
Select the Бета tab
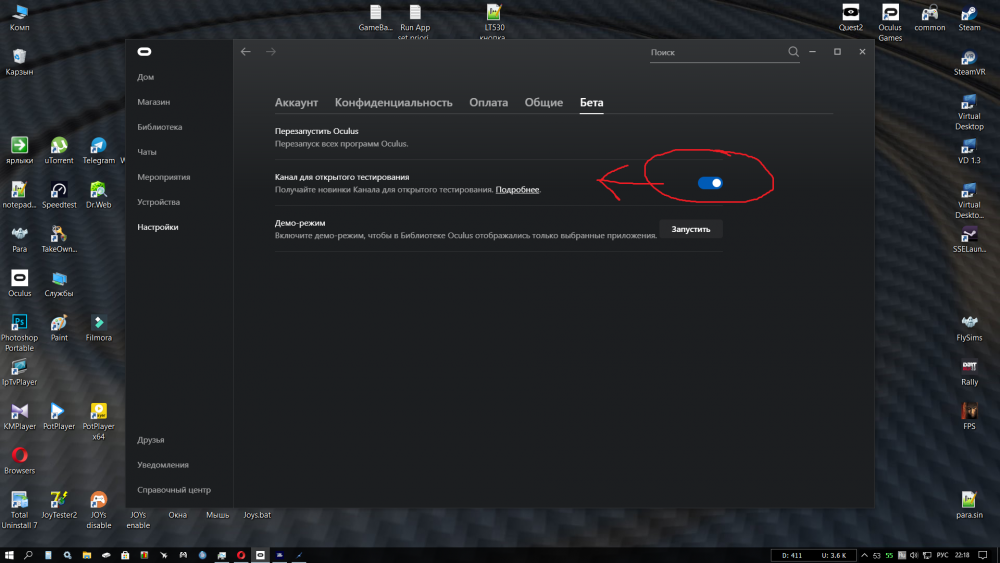click(591, 103)
